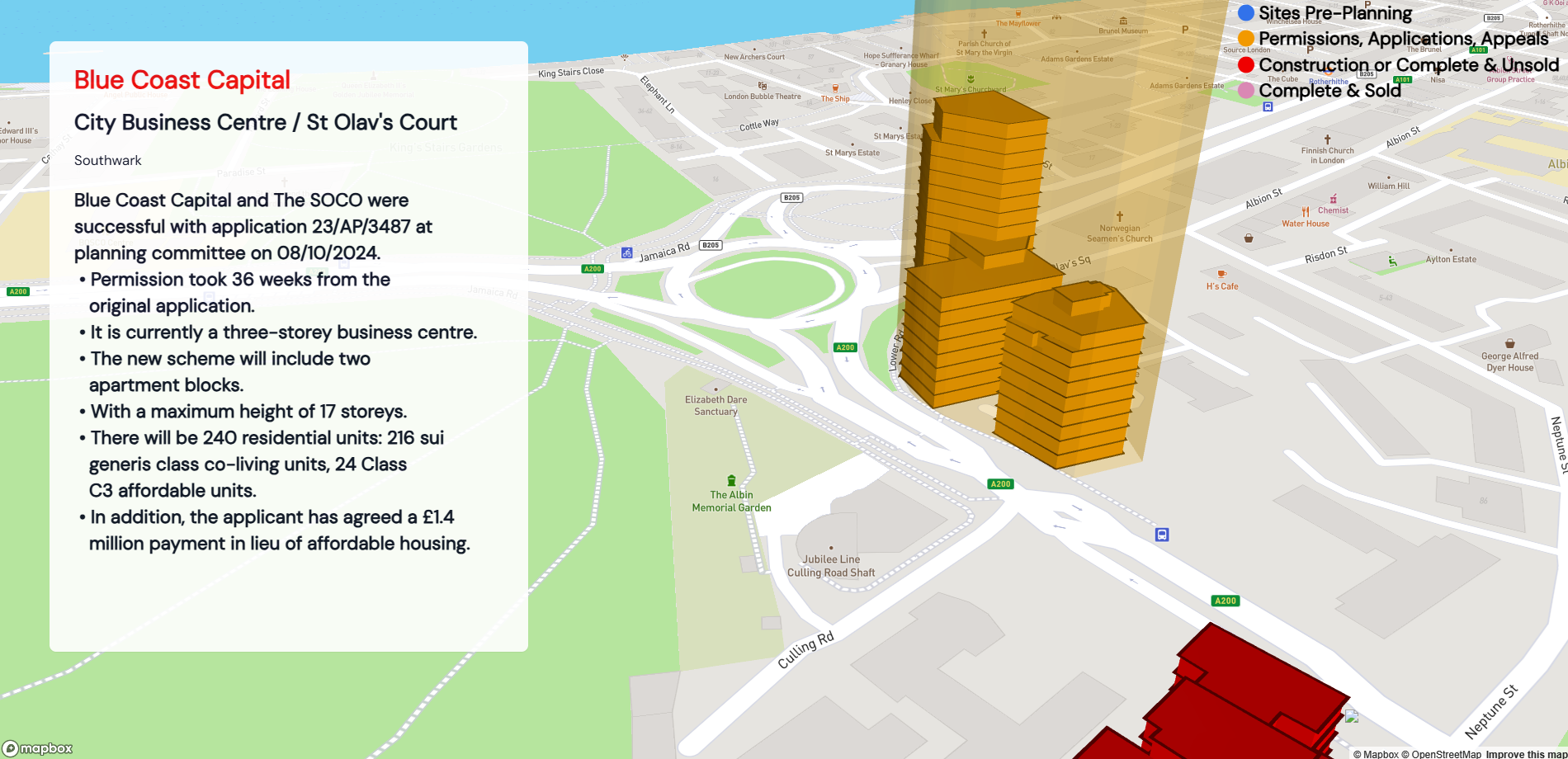
Task: Click the Finnish Church in London cross icon
Action: (1327, 139)
